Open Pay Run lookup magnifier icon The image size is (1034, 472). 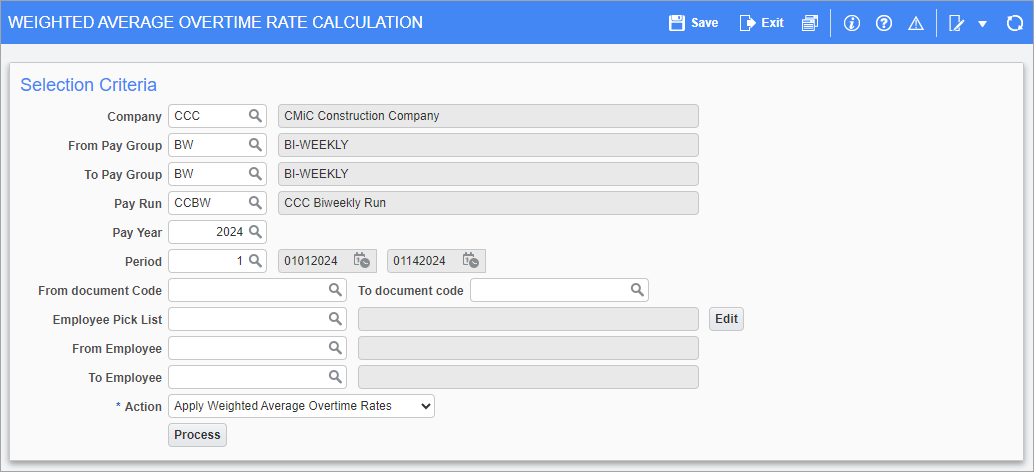tap(255, 203)
